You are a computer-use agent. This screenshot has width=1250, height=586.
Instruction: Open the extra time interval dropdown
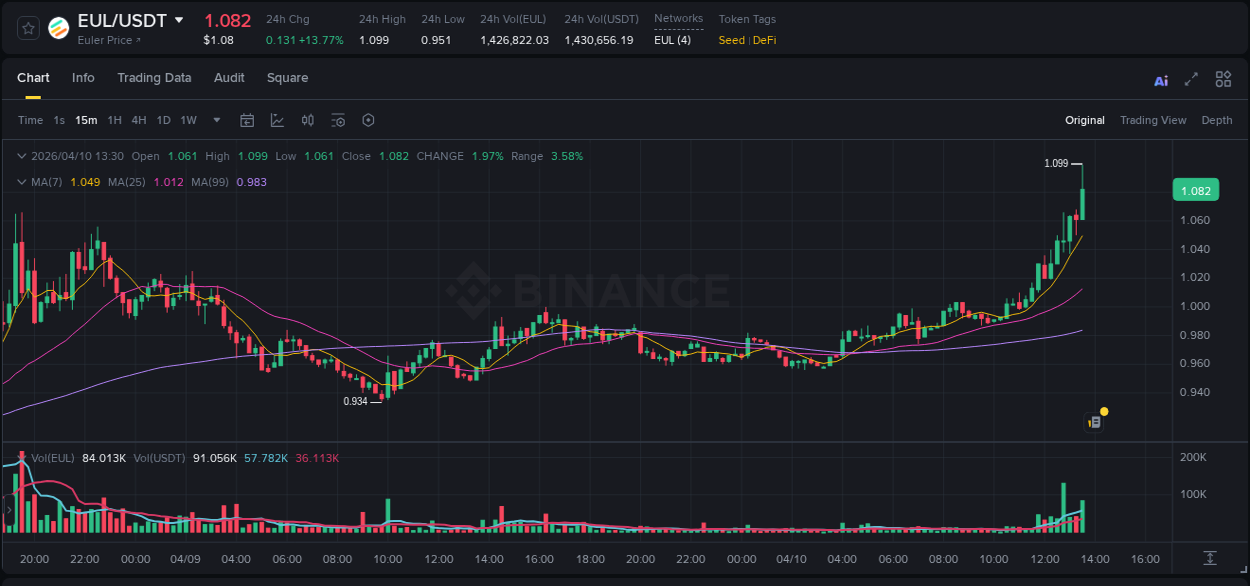(216, 120)
